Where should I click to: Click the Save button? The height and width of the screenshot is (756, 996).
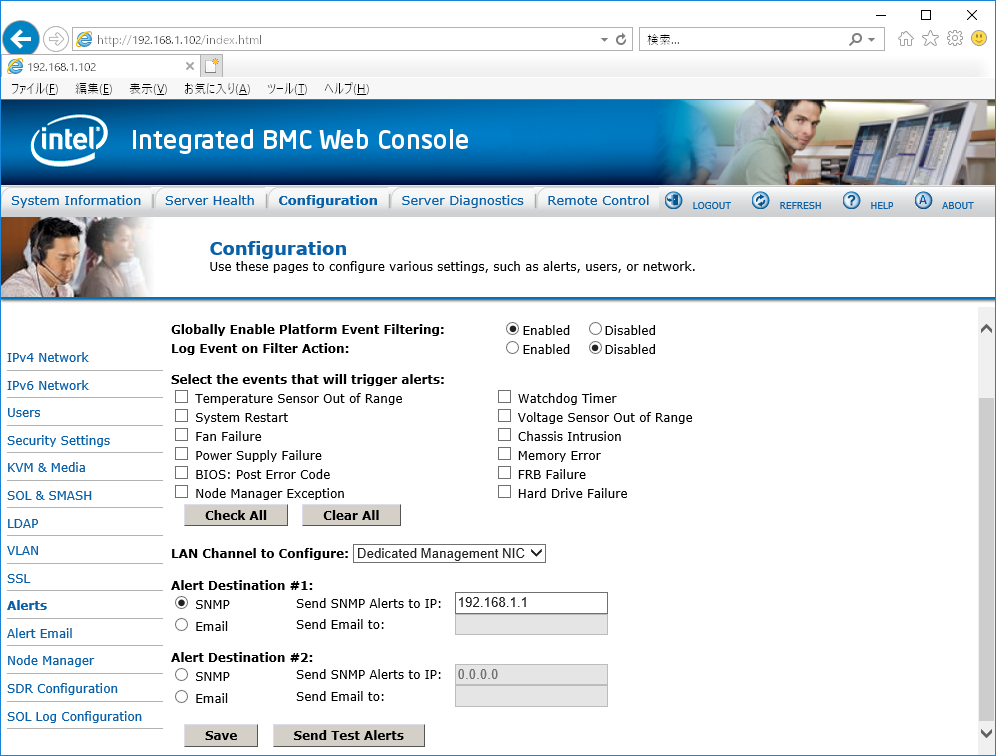point(221,736)
